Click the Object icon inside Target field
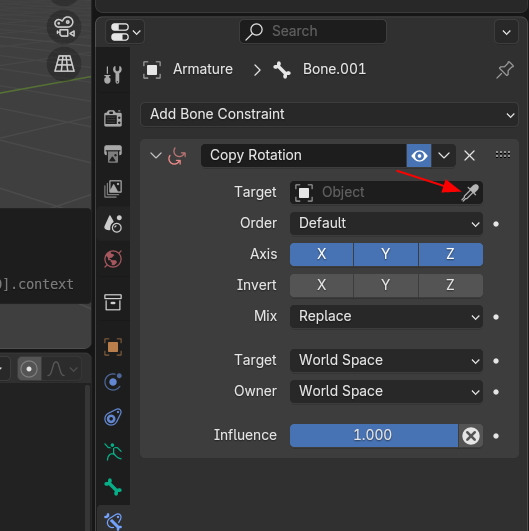Image resolution: width=529 pixels, height=531 pixels. (x=304, y=193)
